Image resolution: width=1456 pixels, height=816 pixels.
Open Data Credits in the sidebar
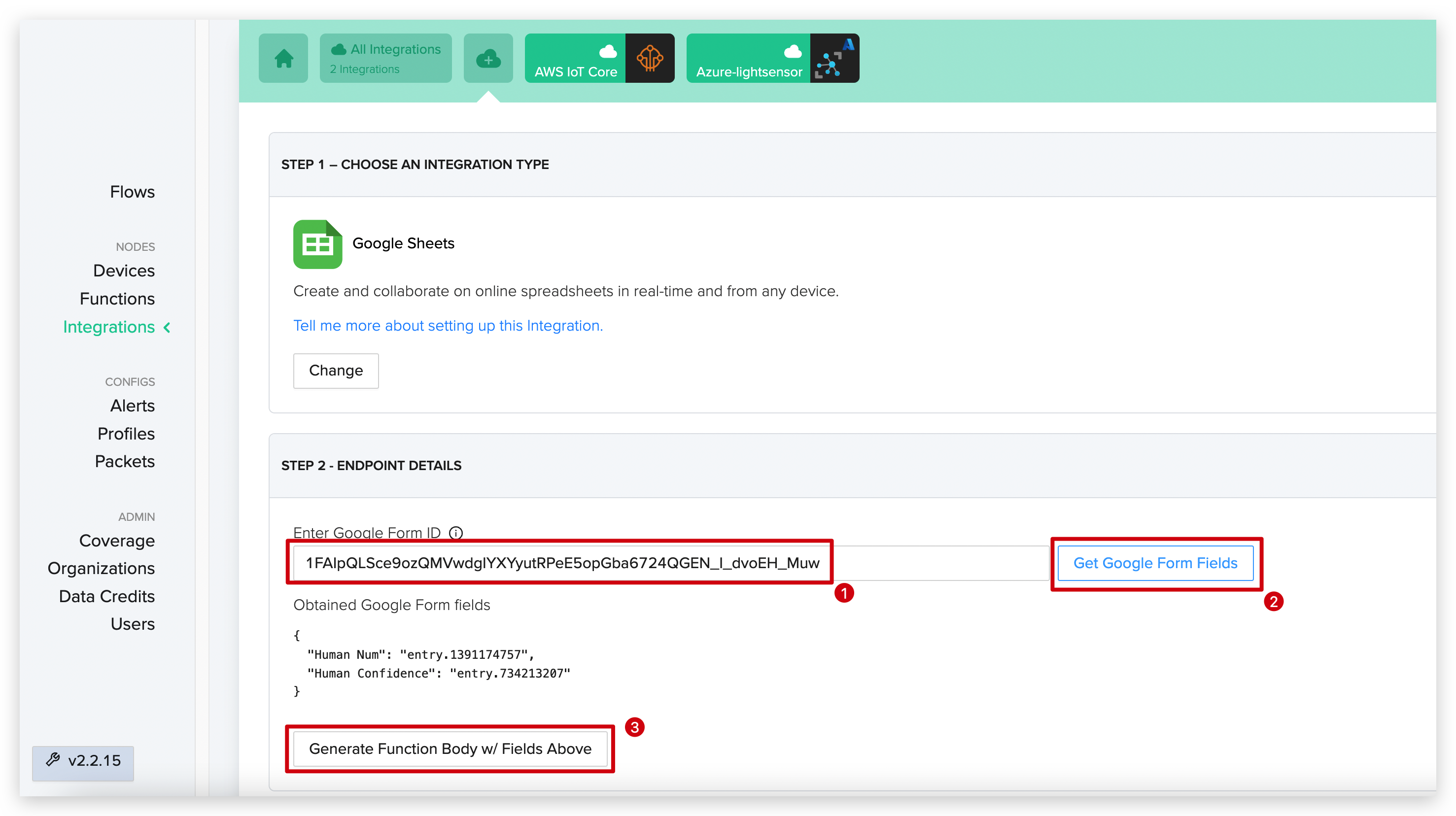[107, 597]
